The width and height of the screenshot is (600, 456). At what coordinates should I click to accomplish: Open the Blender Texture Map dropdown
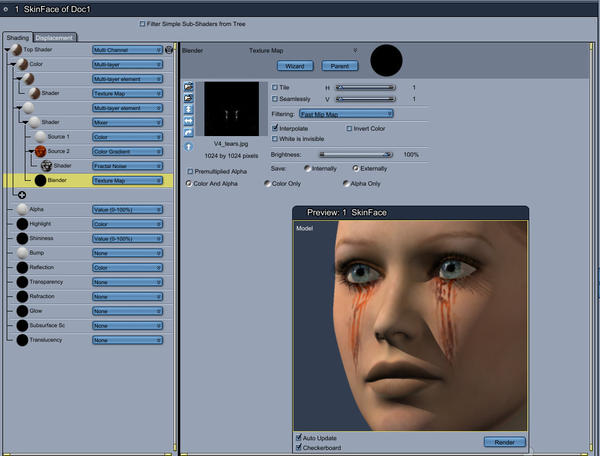click(x=127, y=181)
